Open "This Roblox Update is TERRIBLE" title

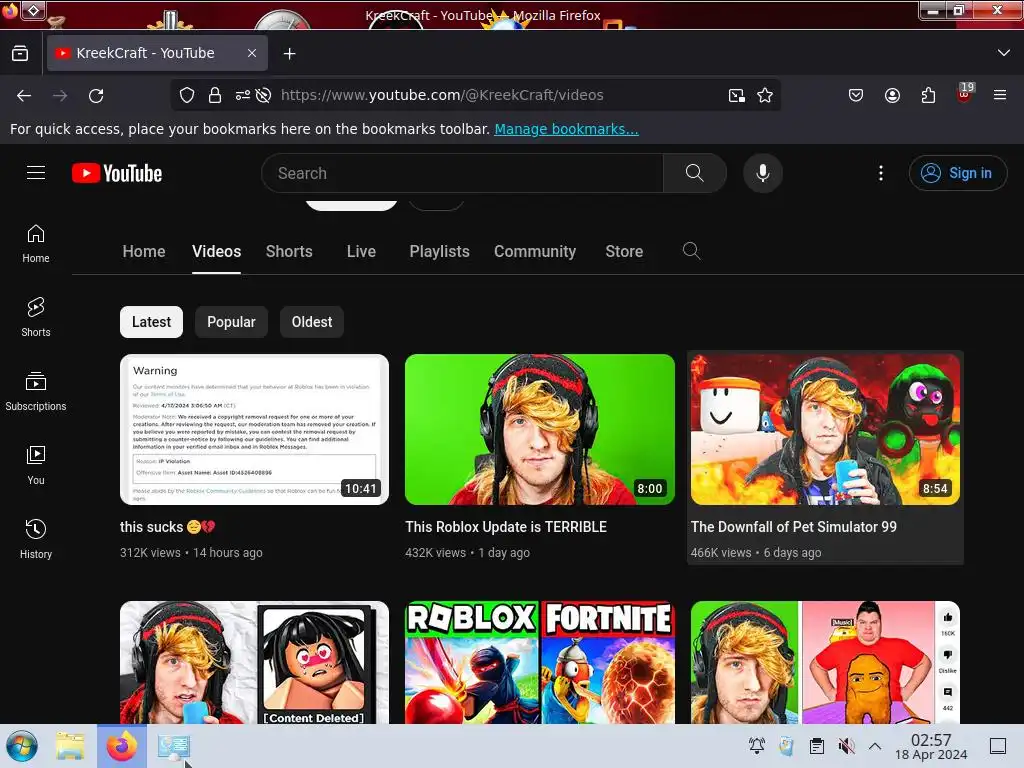tap(506, 527)
